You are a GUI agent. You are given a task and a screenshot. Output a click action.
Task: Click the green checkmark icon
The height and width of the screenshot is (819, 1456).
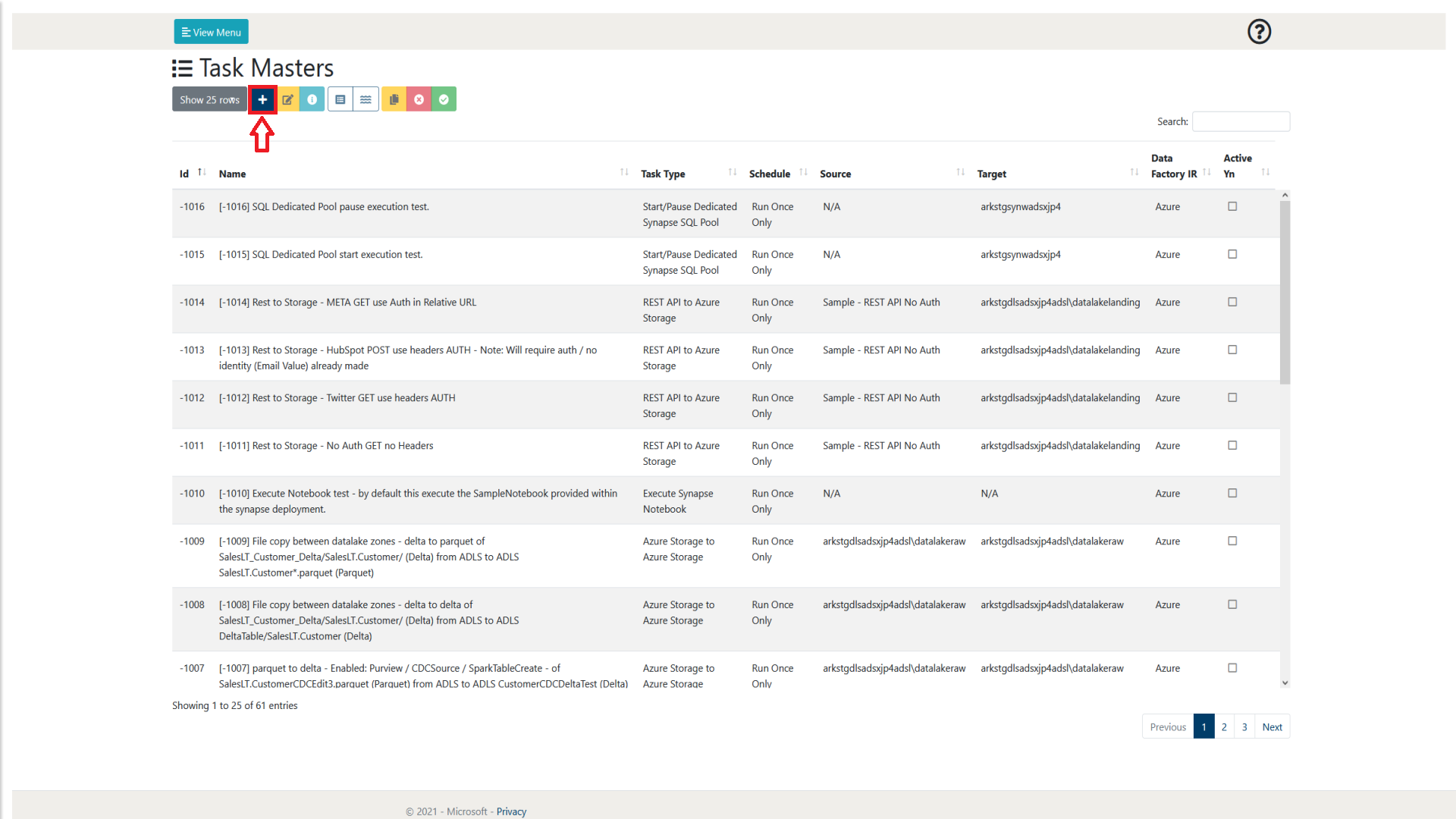pyautogui.click(x=444, y=99)
